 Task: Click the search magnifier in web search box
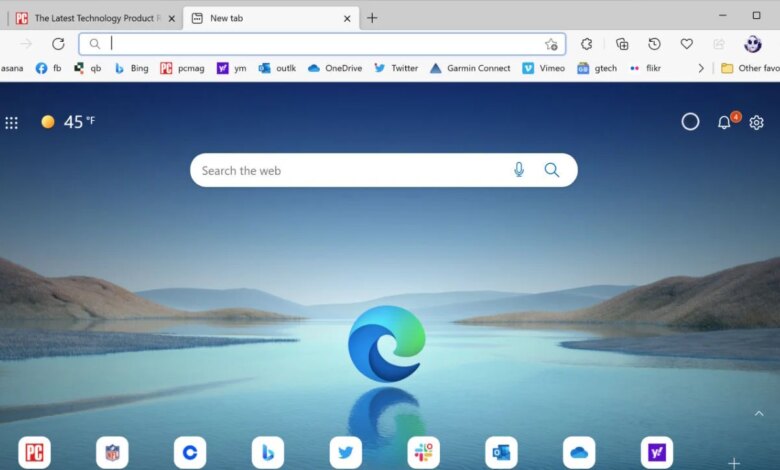(551, 170)
